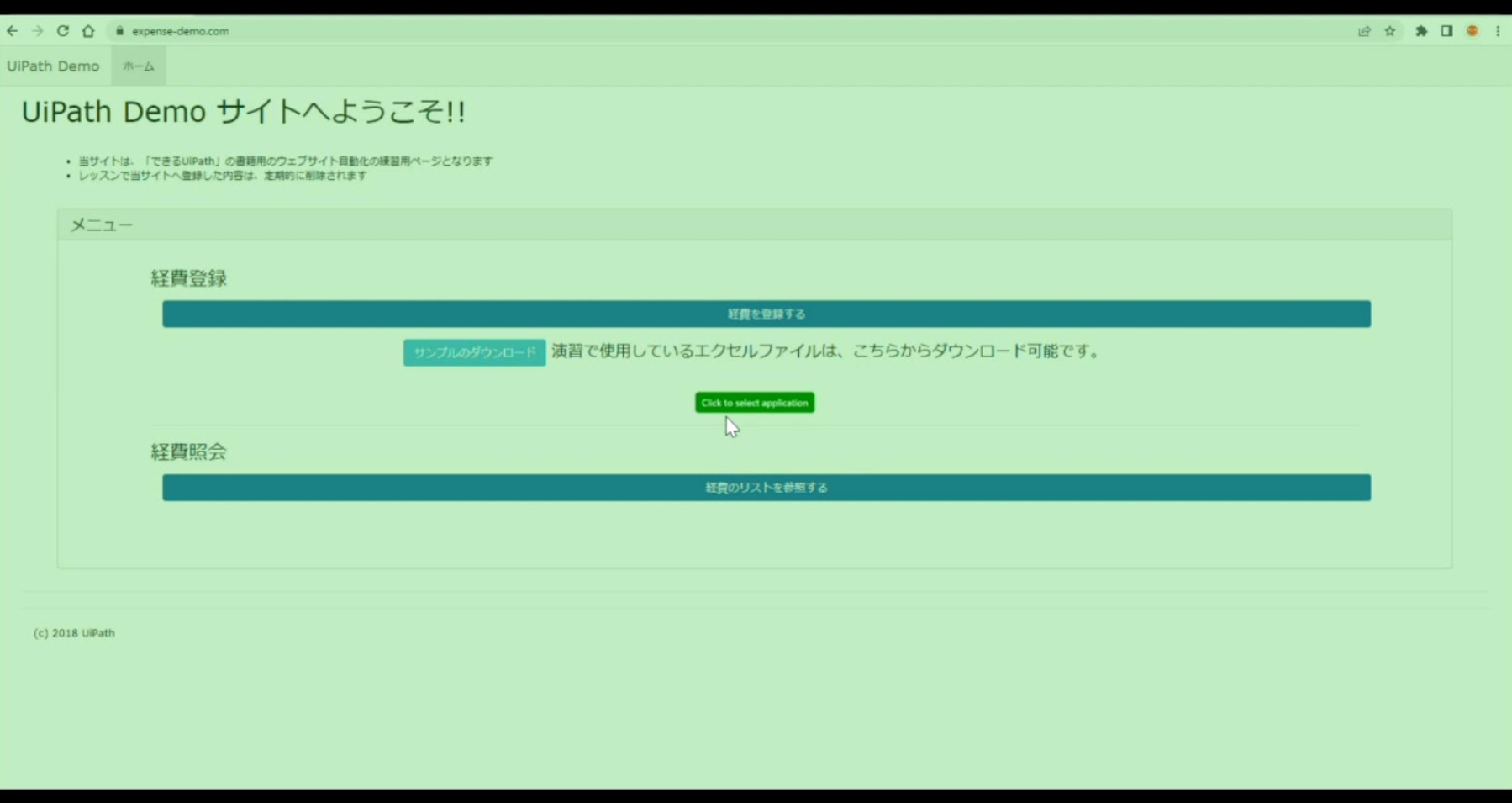
Task: Click the (c) 2018 UiPath footer text
Action: tap(73, 632)
